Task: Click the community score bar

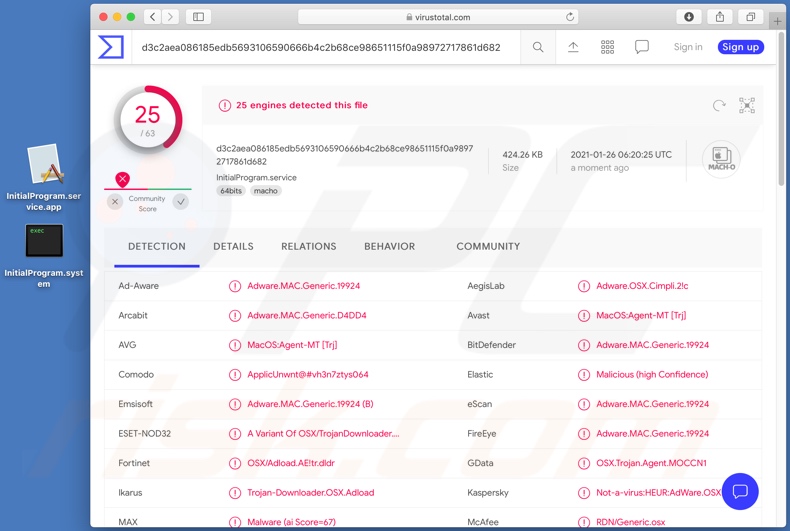Action: (x=148, y=188)
